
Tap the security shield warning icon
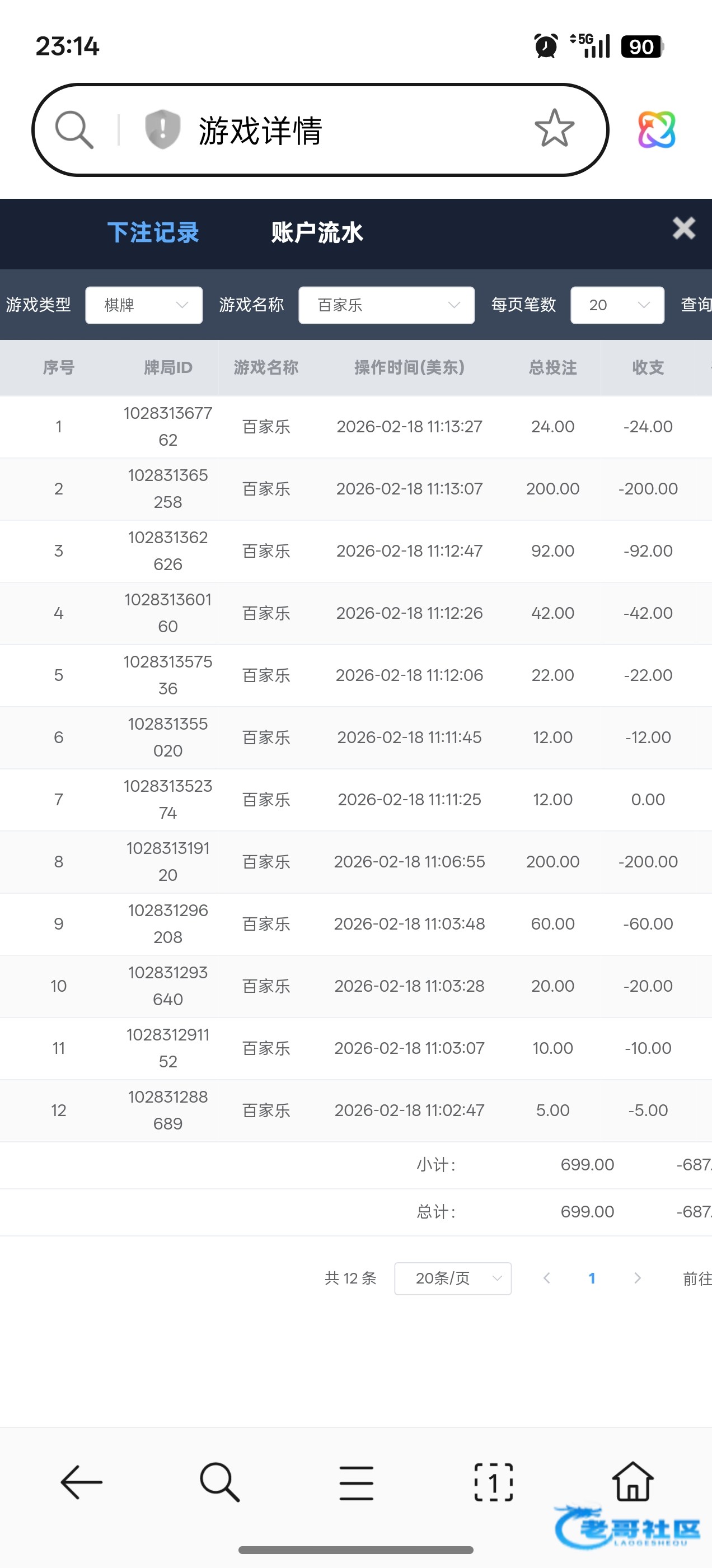tap(162, 129)
